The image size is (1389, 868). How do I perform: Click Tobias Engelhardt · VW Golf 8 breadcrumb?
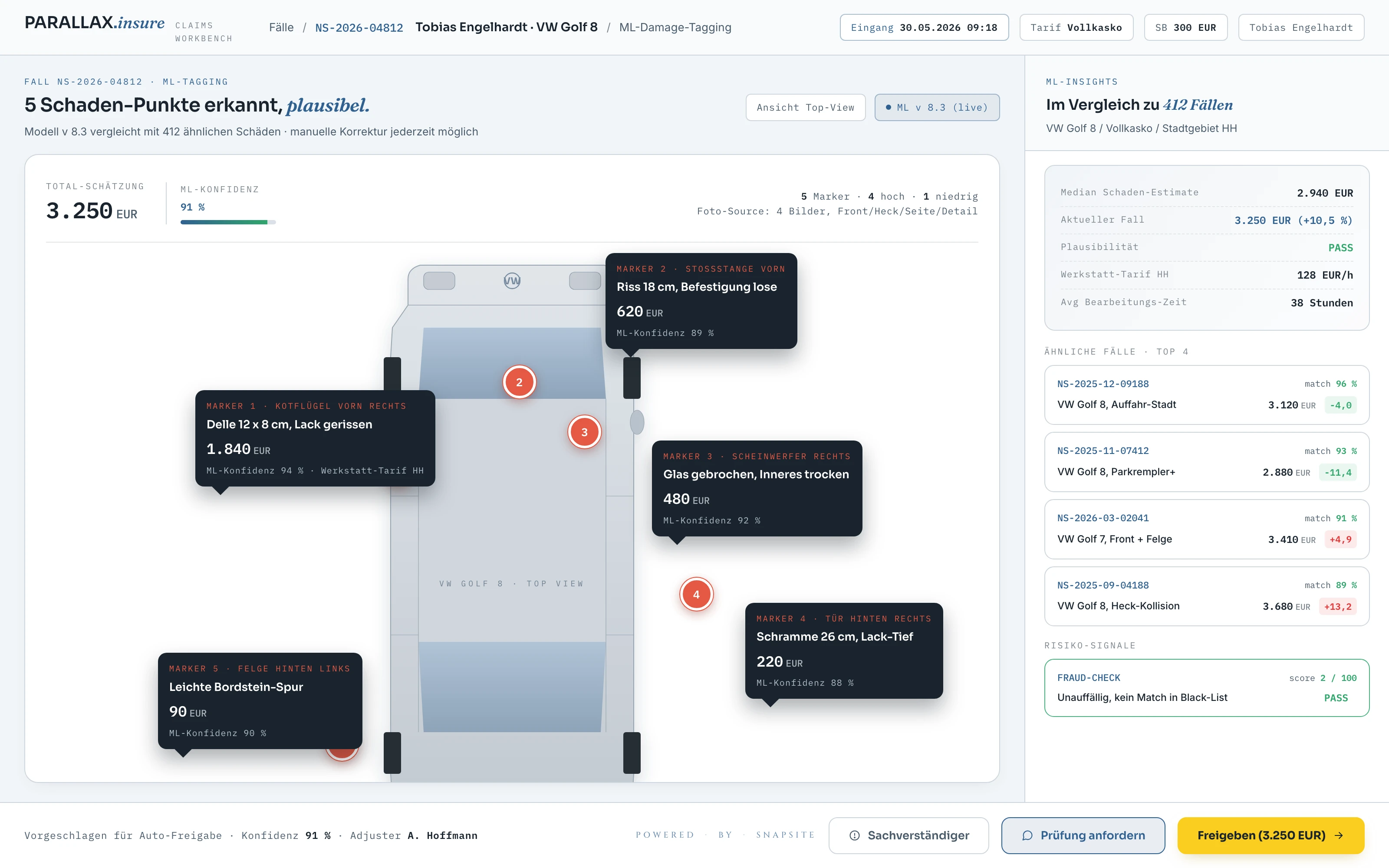point(506,27)
